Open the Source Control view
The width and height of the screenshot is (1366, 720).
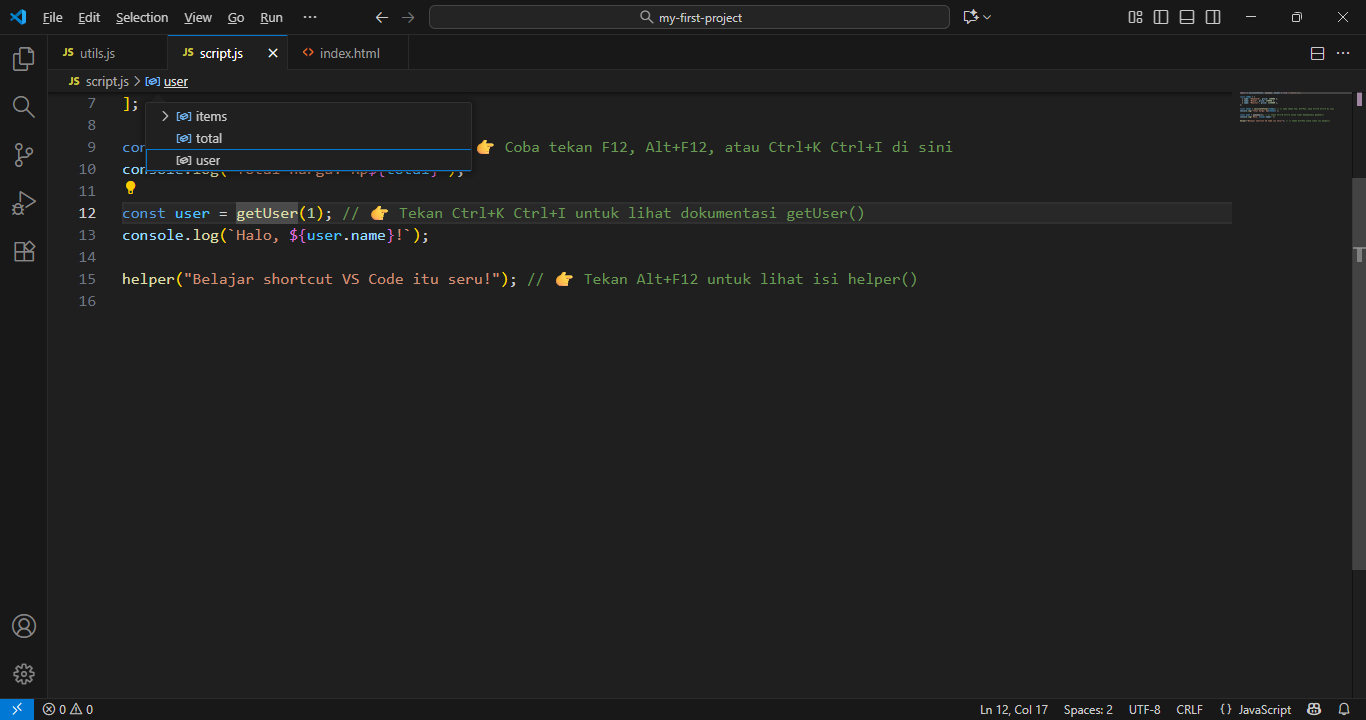pyautogui.click(x=23, y=154)
